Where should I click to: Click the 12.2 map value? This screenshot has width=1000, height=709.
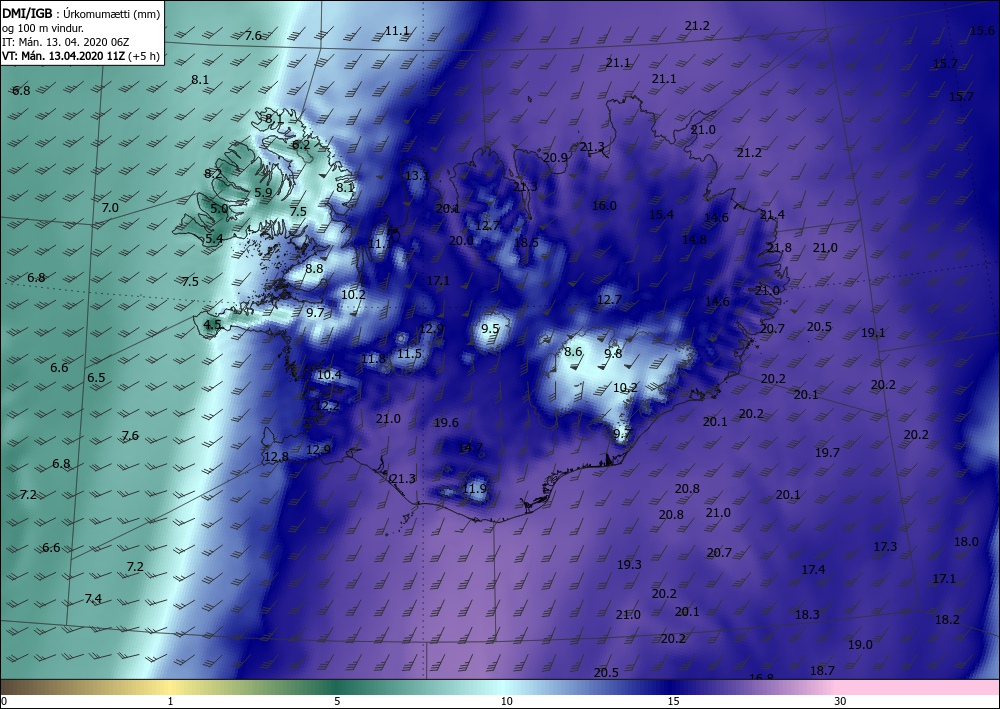(x=327, y=406)
